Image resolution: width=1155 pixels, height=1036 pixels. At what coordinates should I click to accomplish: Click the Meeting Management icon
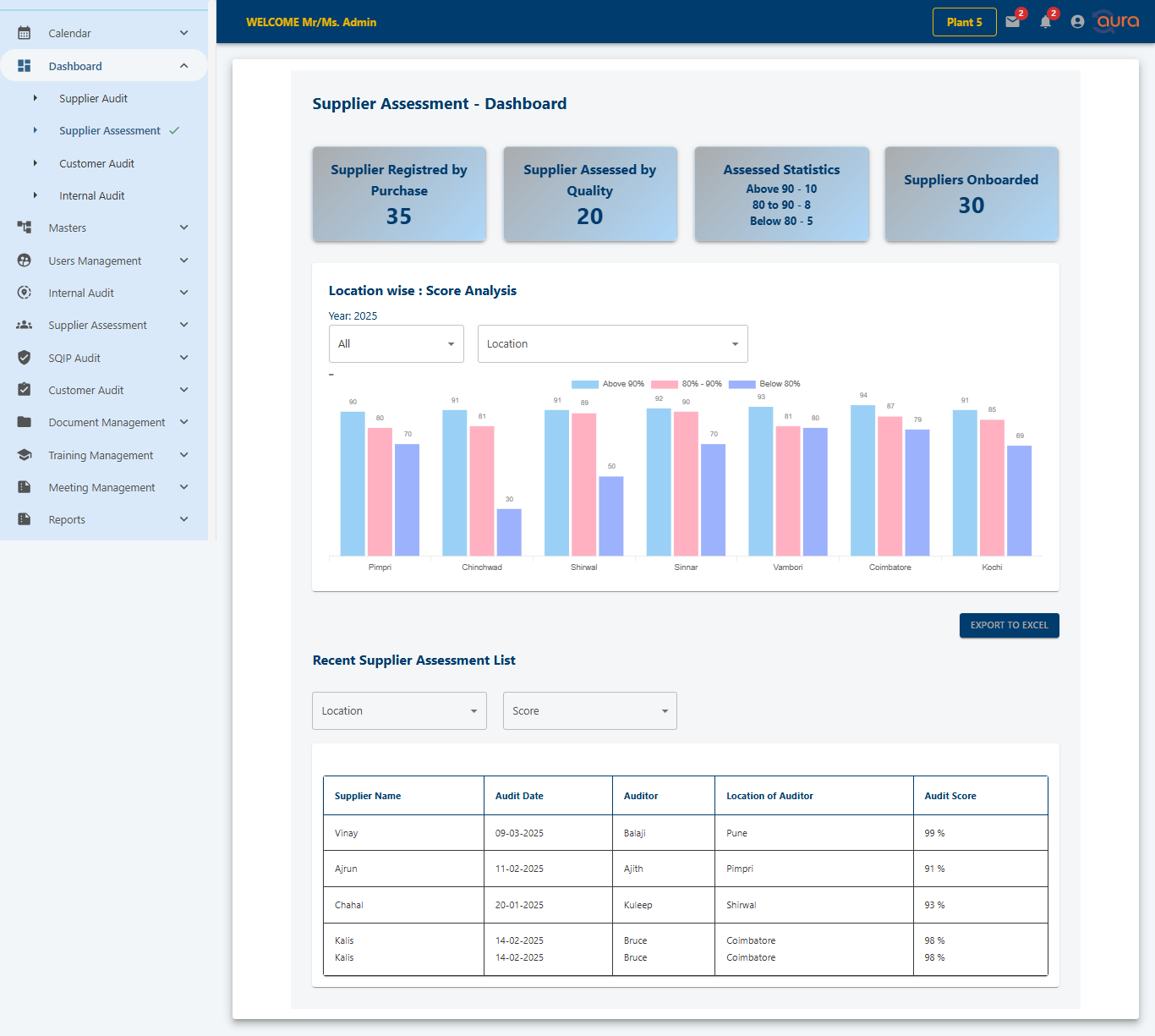25,487
